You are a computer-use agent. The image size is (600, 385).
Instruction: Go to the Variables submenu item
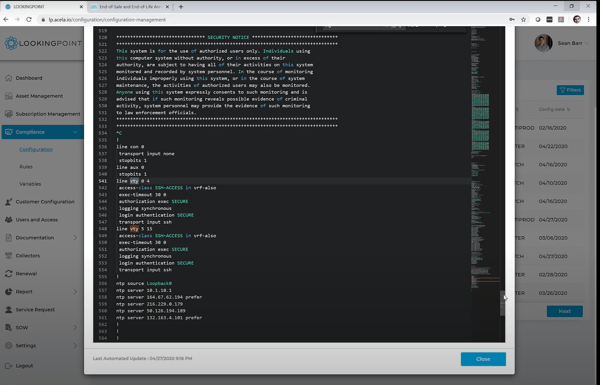(x=30, y=184)
